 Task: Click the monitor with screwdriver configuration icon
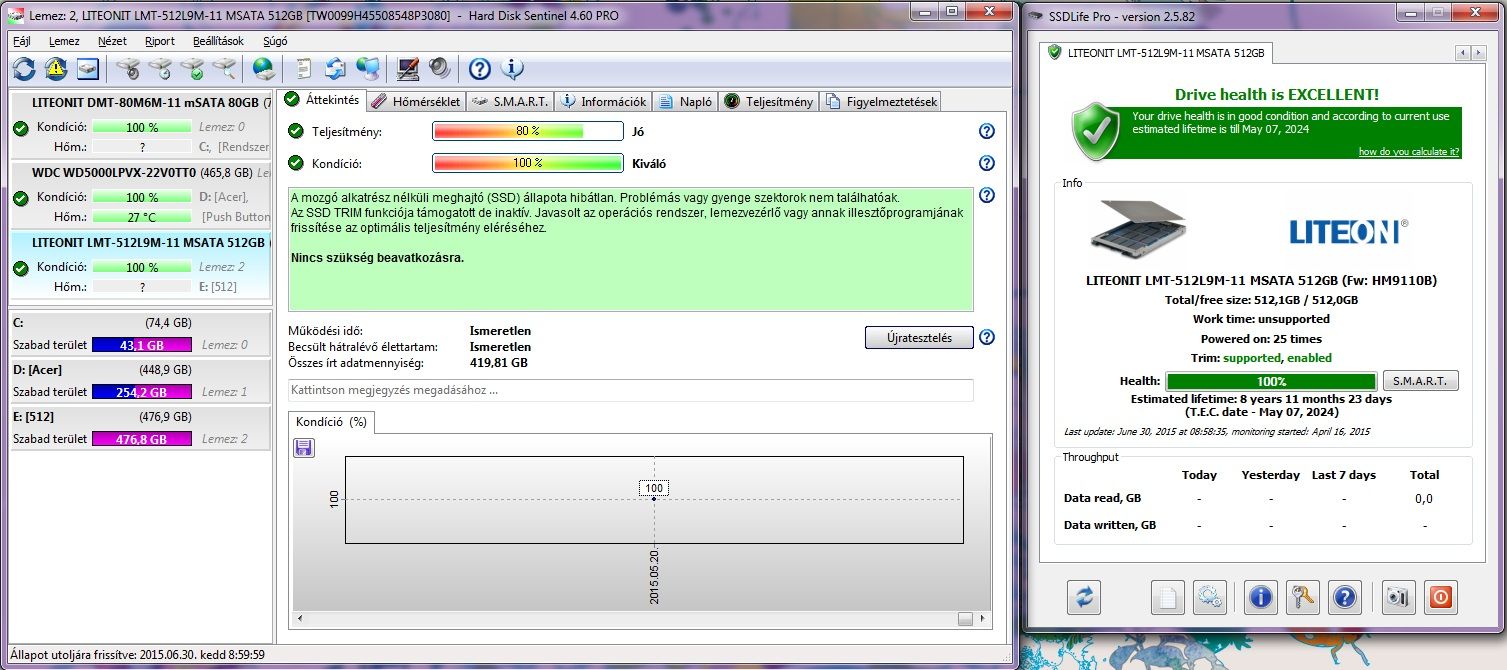pos(408,69)
